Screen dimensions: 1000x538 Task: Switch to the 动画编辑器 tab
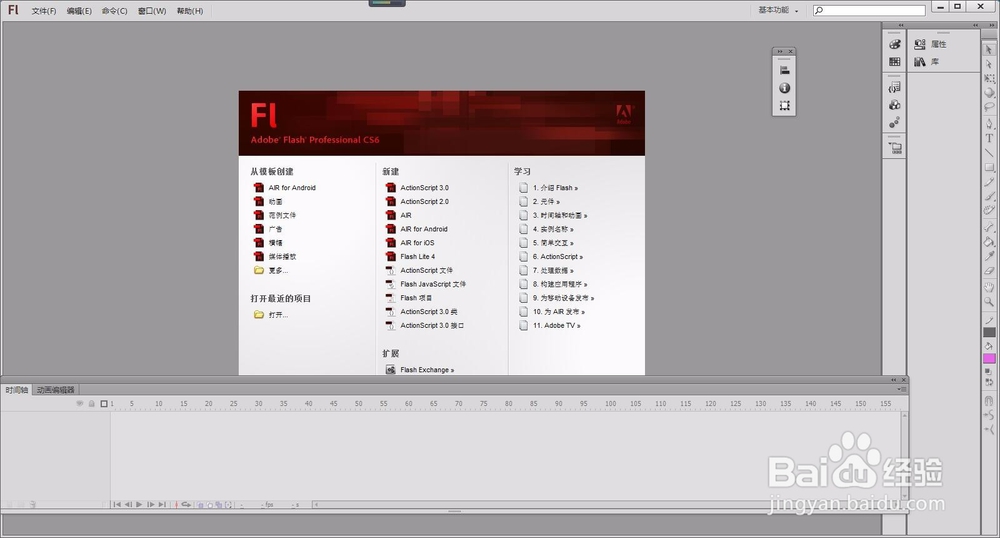click(x=55, y=389)
